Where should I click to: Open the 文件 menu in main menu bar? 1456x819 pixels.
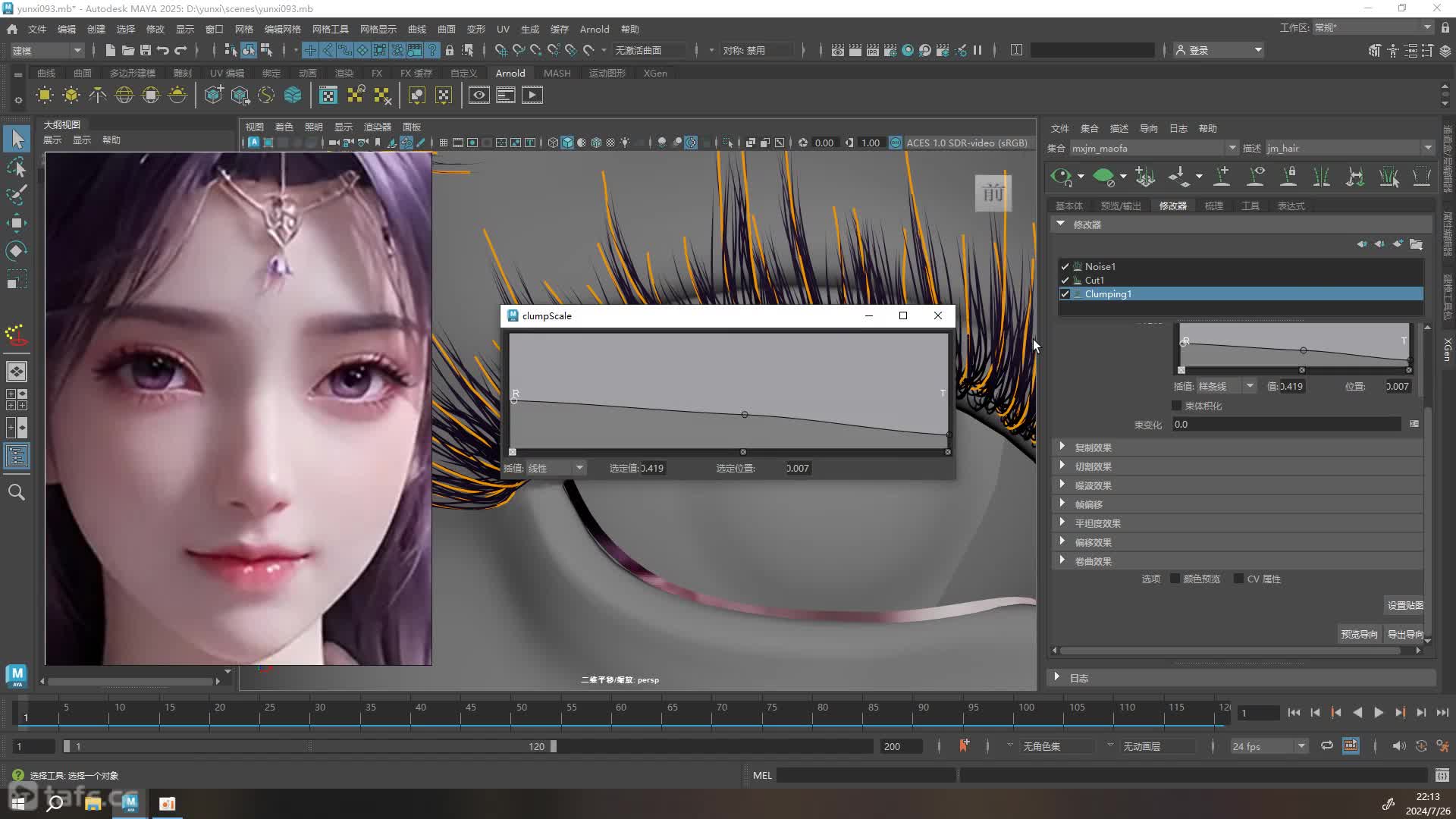(37, 29)
